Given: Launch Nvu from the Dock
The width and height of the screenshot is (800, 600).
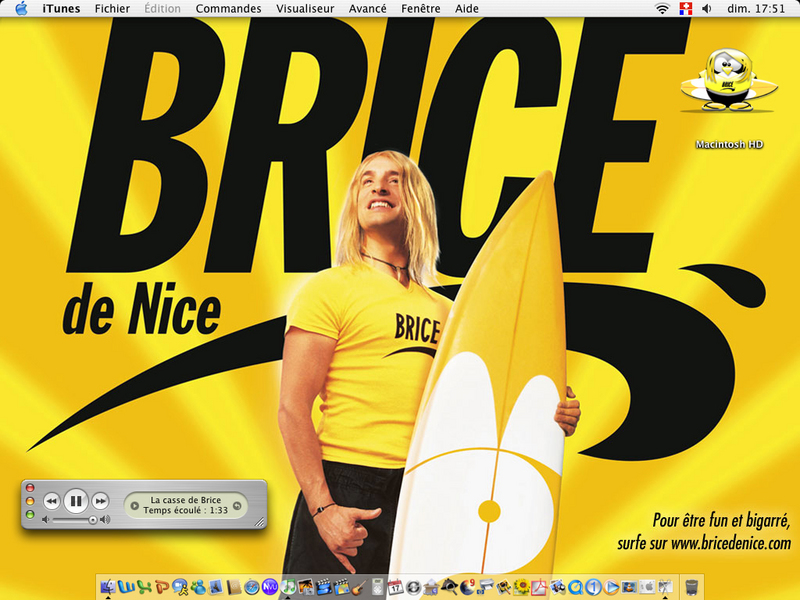Looking at the screenshot, I should point(269,587).
